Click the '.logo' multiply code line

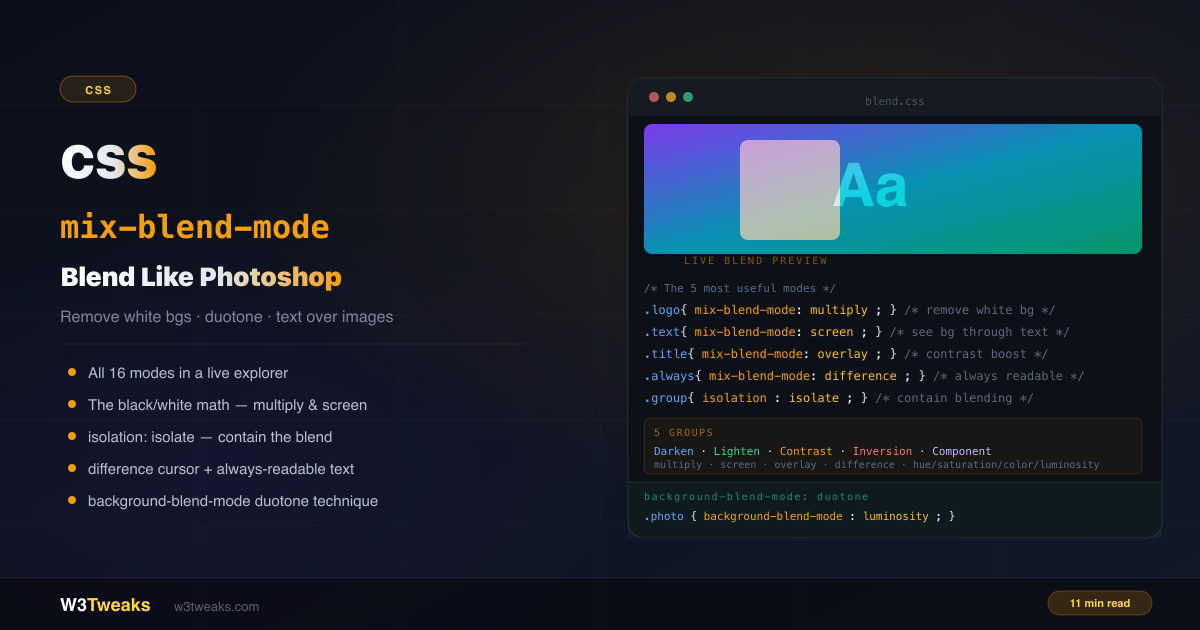click(x=849, y=310)
